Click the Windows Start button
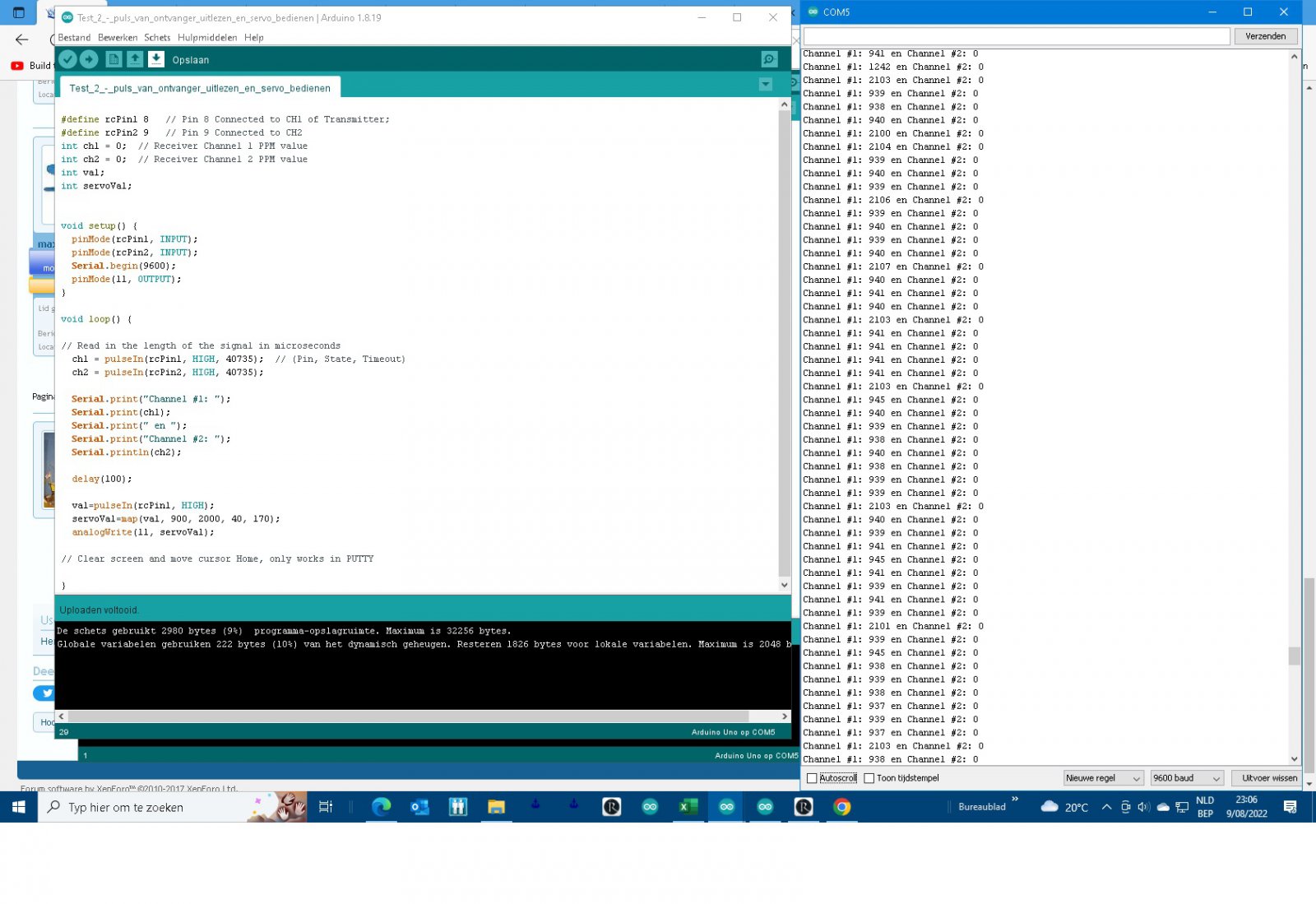 pyautogui.click(x=19, y=807)
